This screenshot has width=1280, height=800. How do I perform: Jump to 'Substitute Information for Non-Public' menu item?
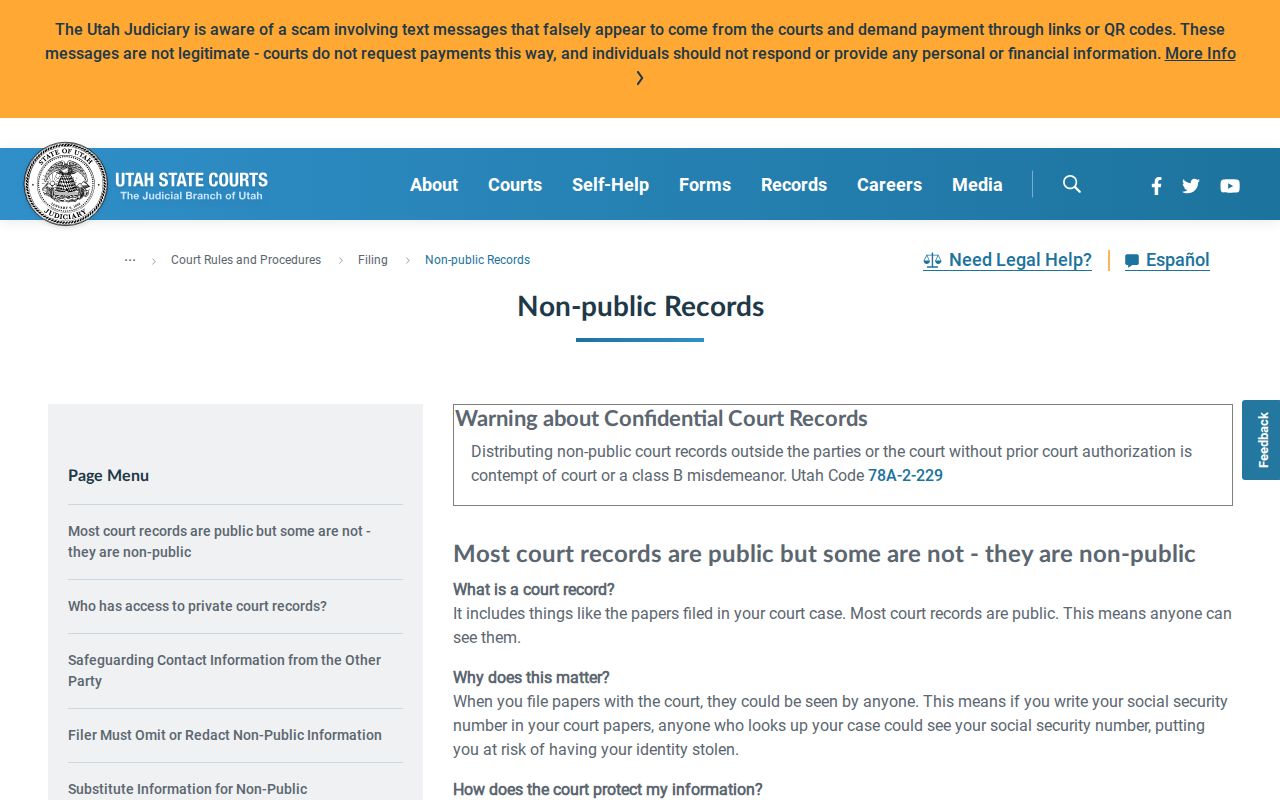(188, 789)
